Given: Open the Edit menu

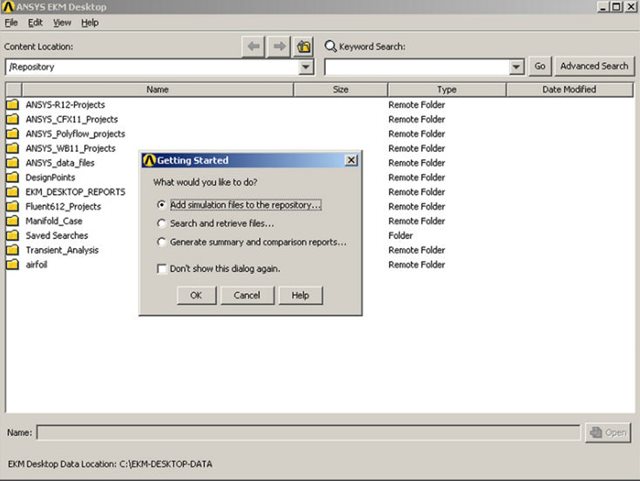Looking at the screenshot, I should pos(35,23).
